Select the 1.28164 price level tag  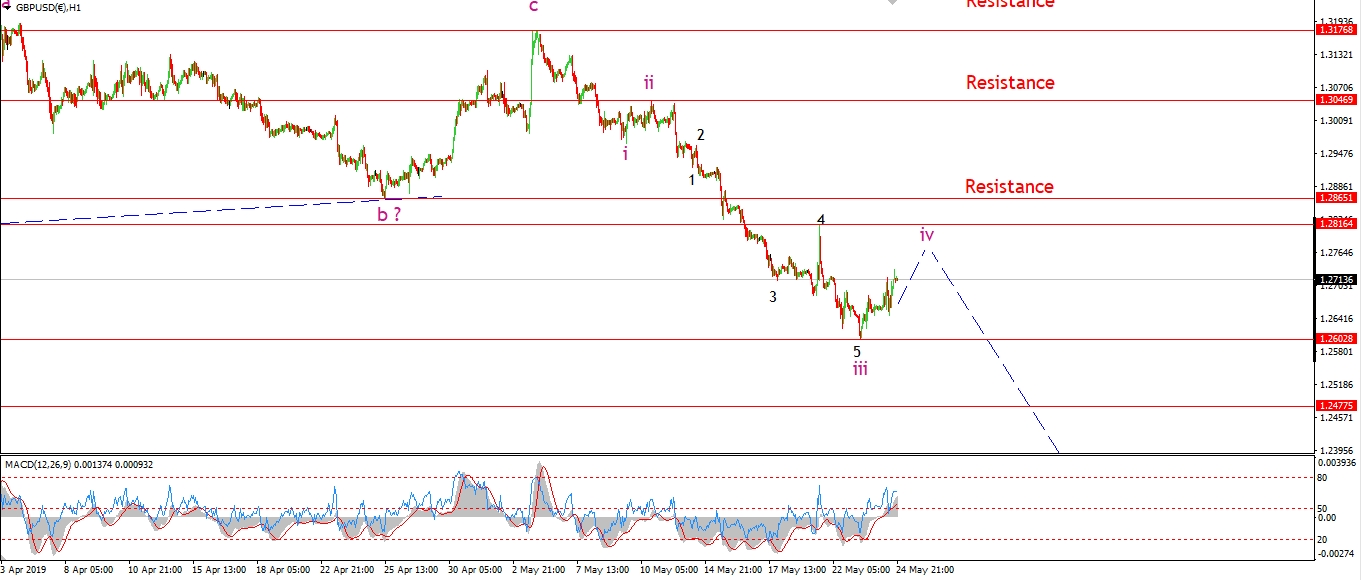(1337, 224)
